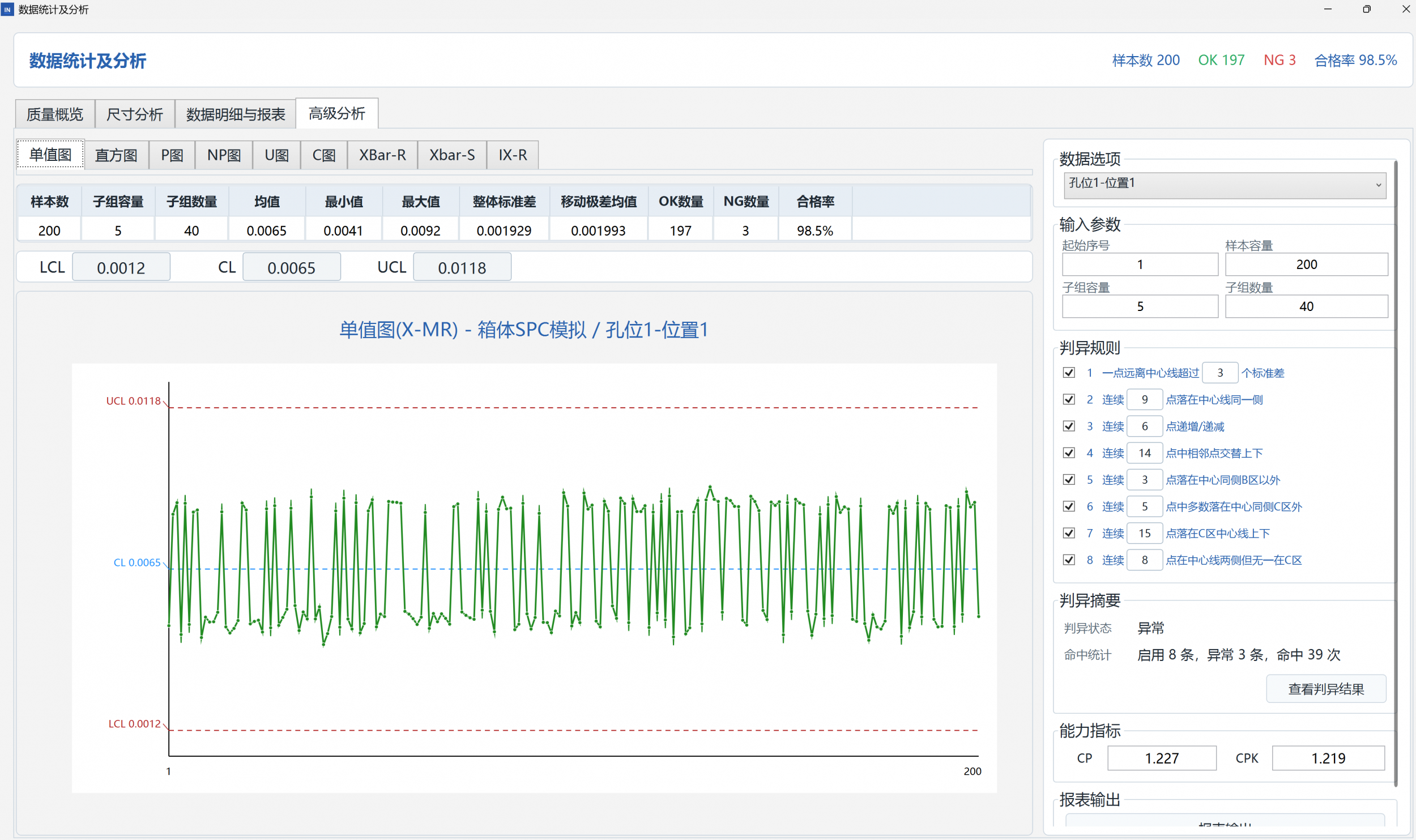Open the P图 chart tab

[x=172, y=155]
